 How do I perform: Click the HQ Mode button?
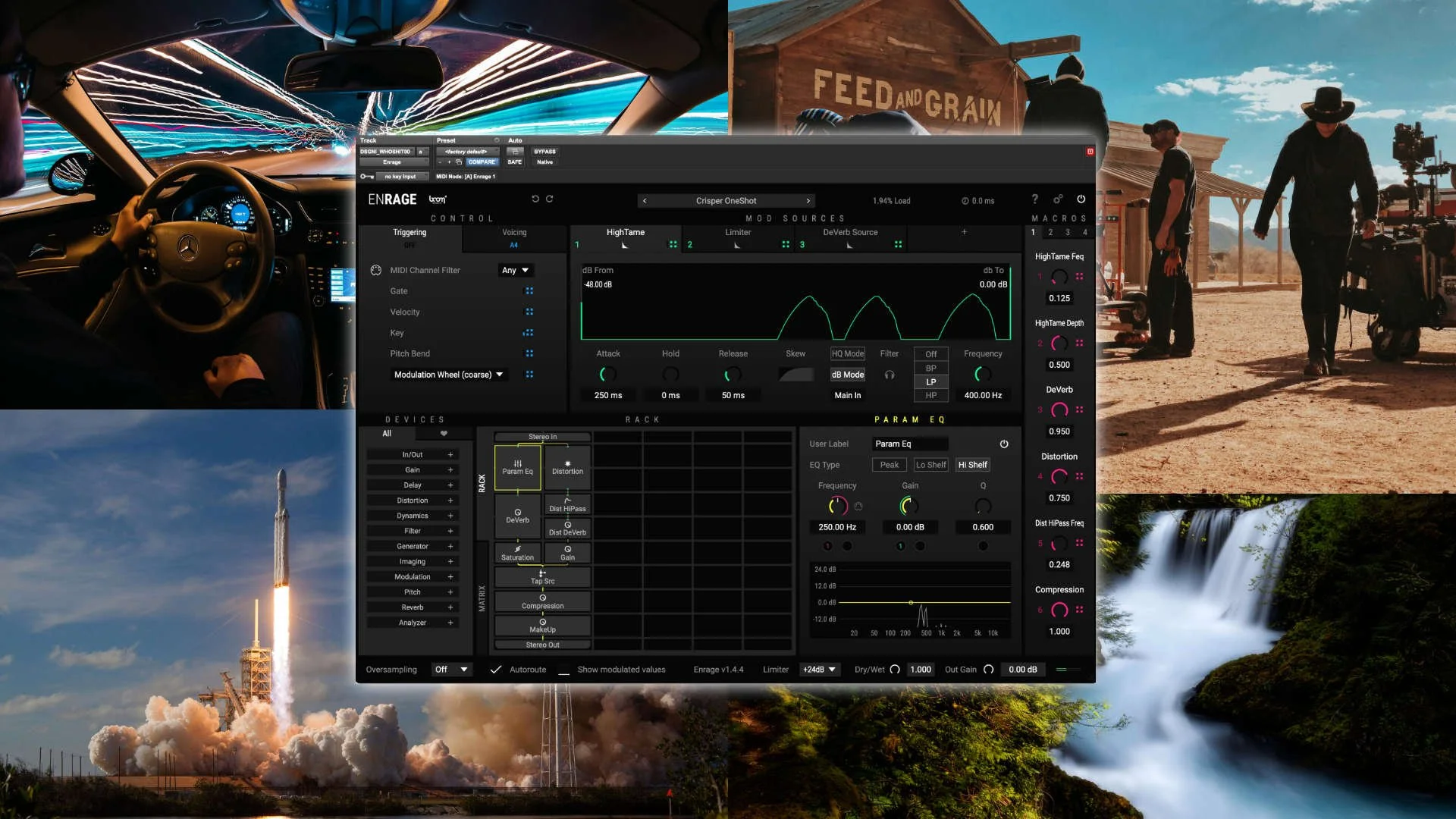pos(847,353)
